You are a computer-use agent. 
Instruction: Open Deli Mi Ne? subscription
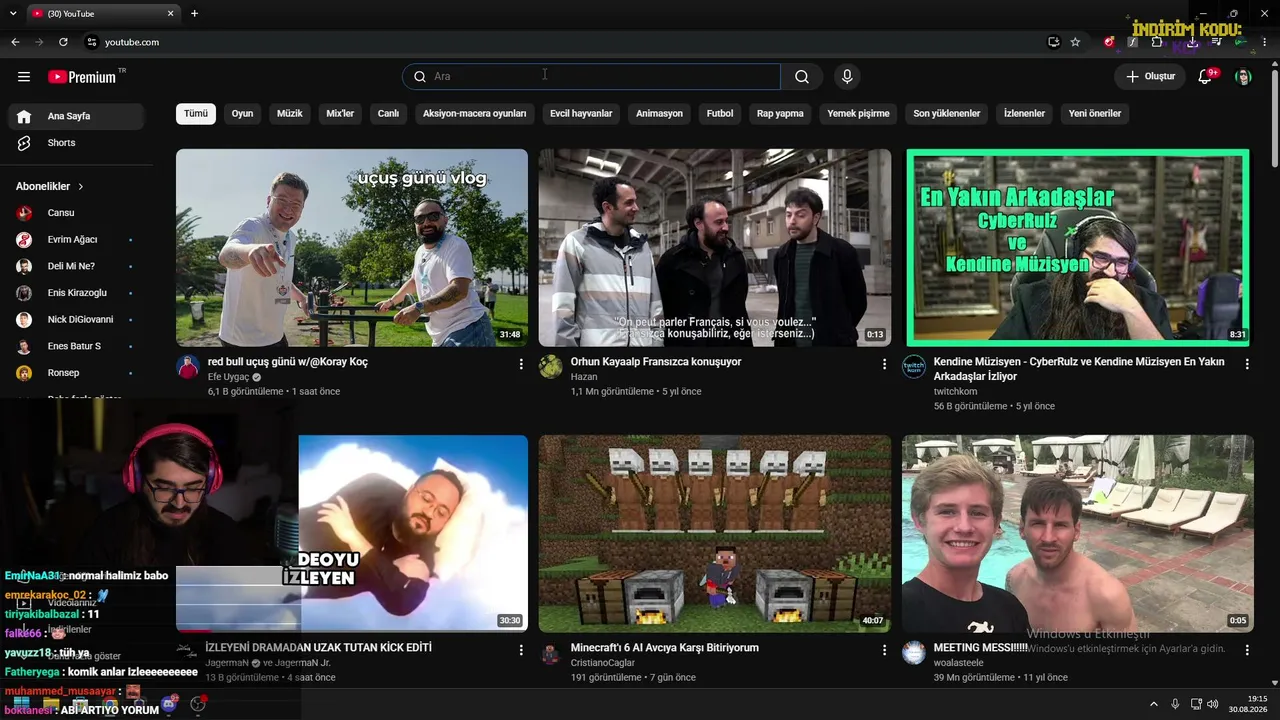pos(76,267)
